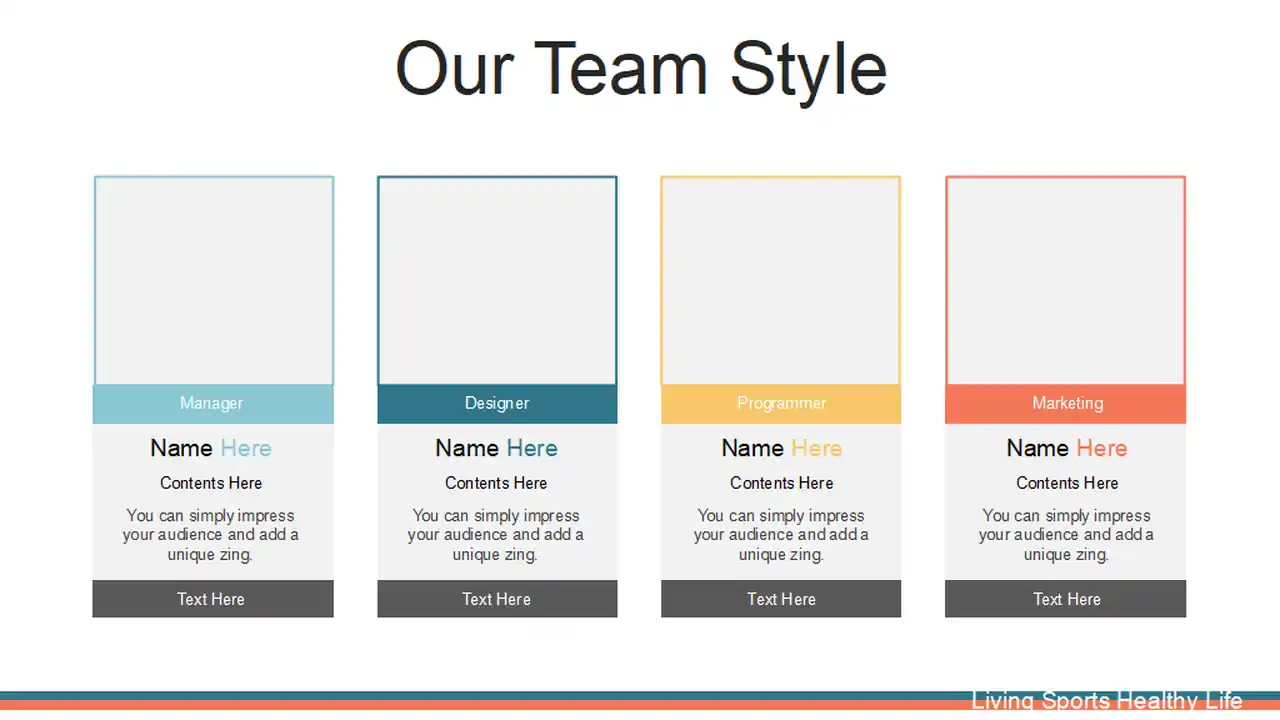Click 'Text Here' bar in Programmer card
Viewport: 1280px width, 720px height.
pos(781,599)
